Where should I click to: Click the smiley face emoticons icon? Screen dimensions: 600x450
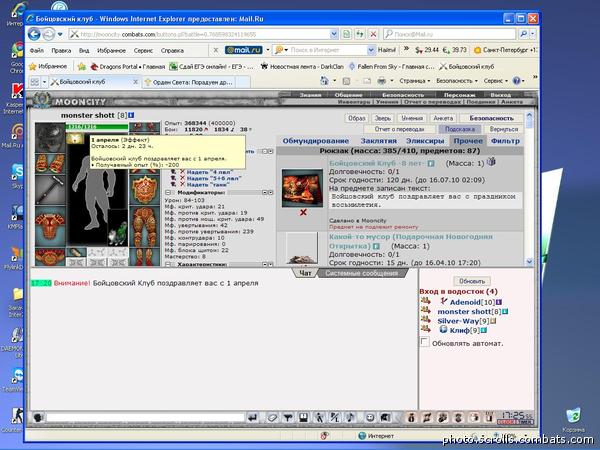(x=370, y=417)
